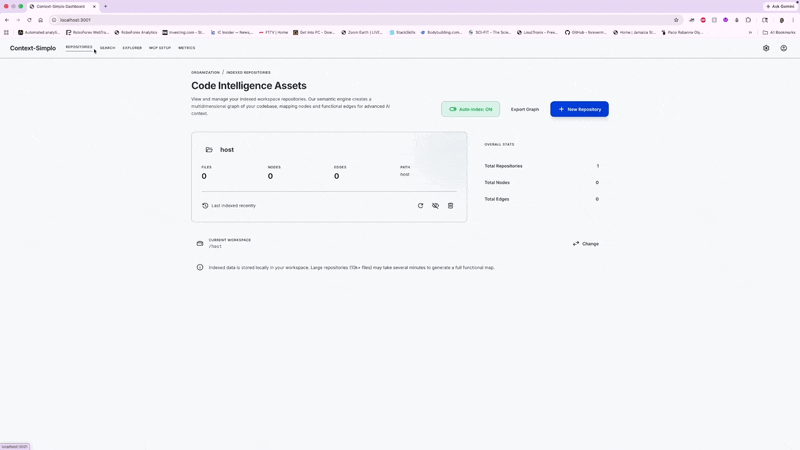The width and height of the screenshot is (800, 450).
Task: Select the Context-Simplo Dashboard browser tab
Action: point(62,7)
